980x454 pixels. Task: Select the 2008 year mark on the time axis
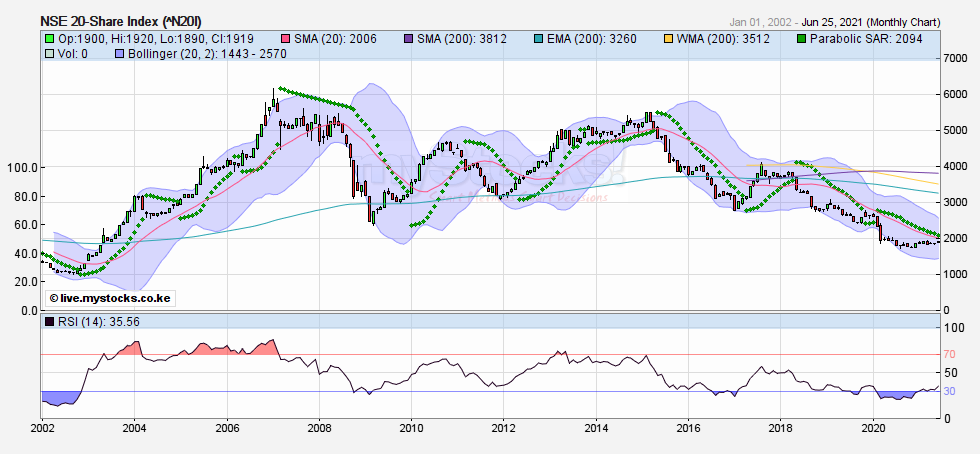pos(319,428)
